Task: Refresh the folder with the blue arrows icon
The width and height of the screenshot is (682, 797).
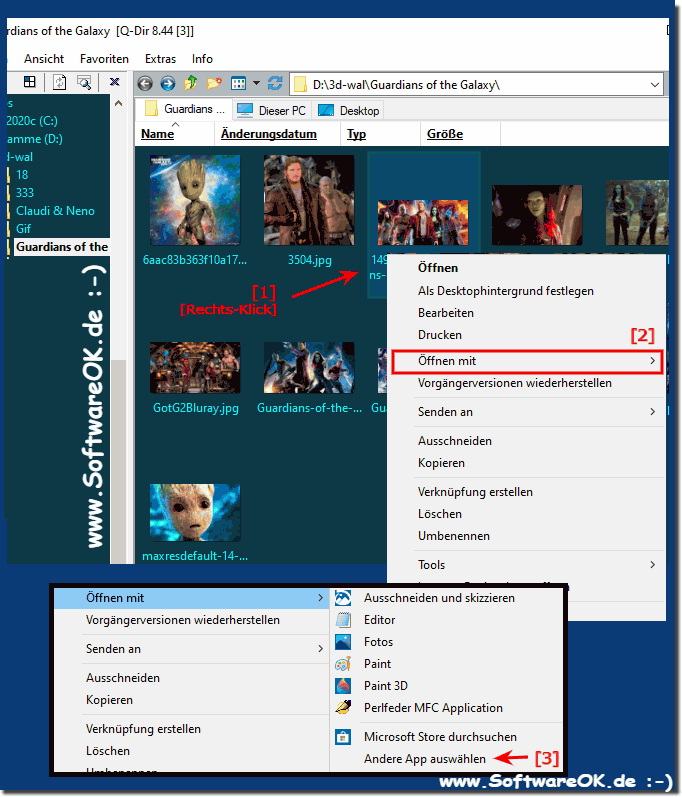Action: (275, 83)
